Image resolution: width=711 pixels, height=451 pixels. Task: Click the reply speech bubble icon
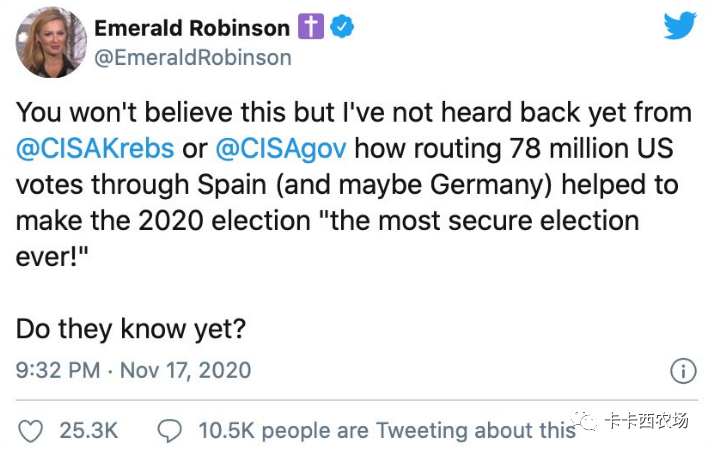coord(170,430)
